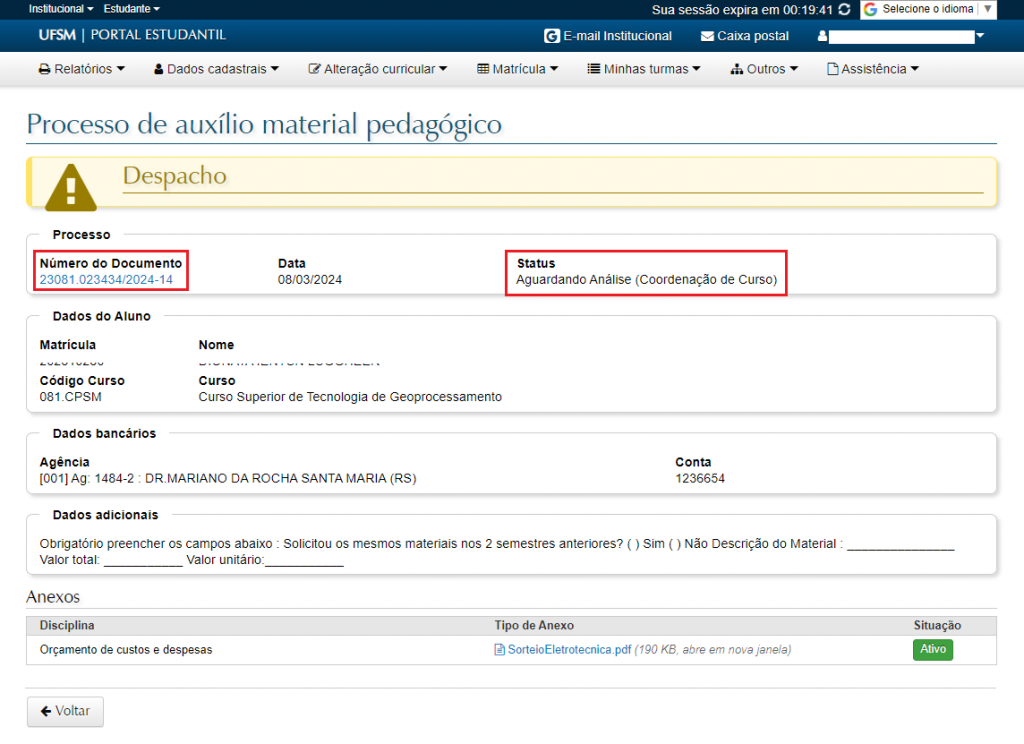Click the Caixa postal envelope icon
Screen dimensions: 1024x744
708,36
